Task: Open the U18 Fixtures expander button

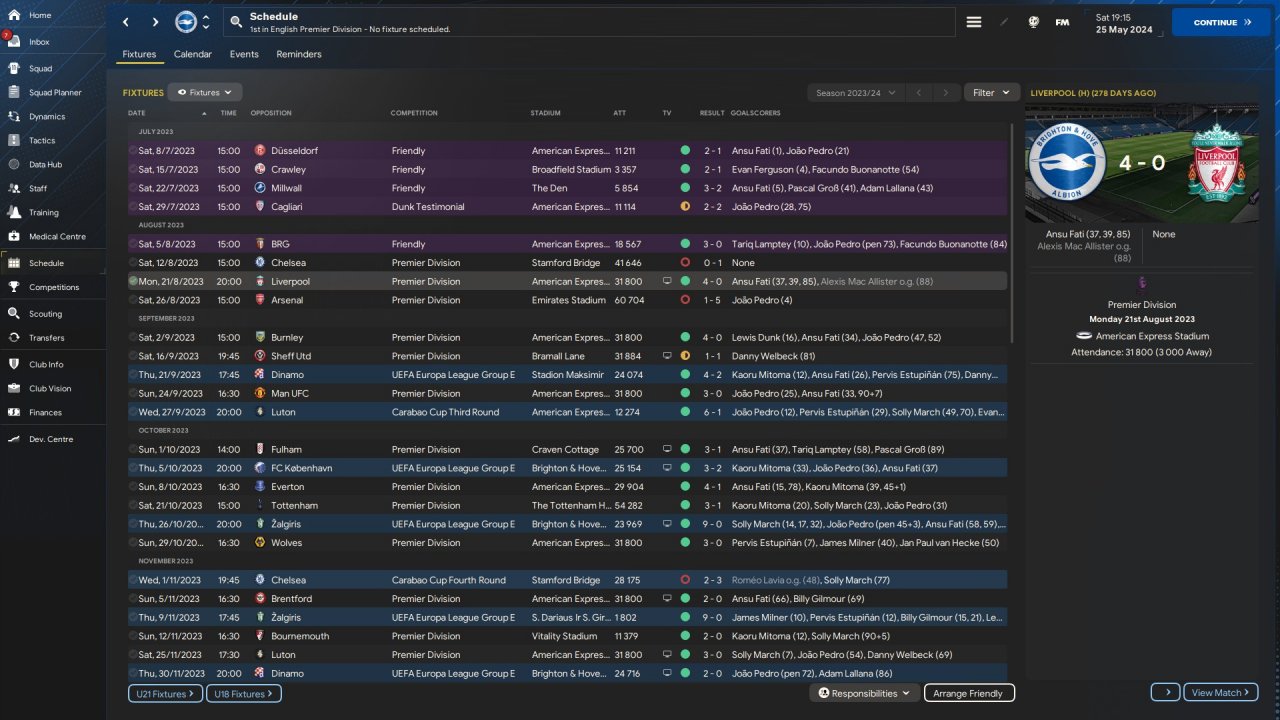Action: coord(244,693)
